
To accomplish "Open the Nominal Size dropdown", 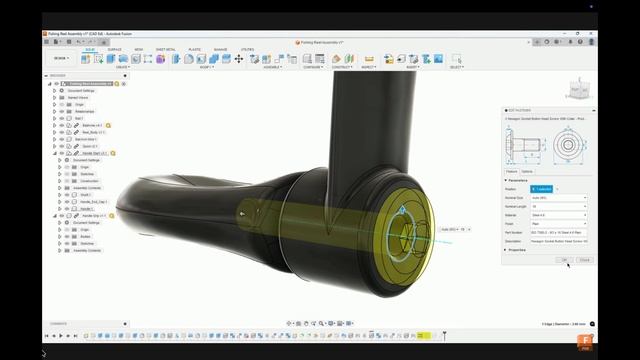I will (x=559, y=198).
